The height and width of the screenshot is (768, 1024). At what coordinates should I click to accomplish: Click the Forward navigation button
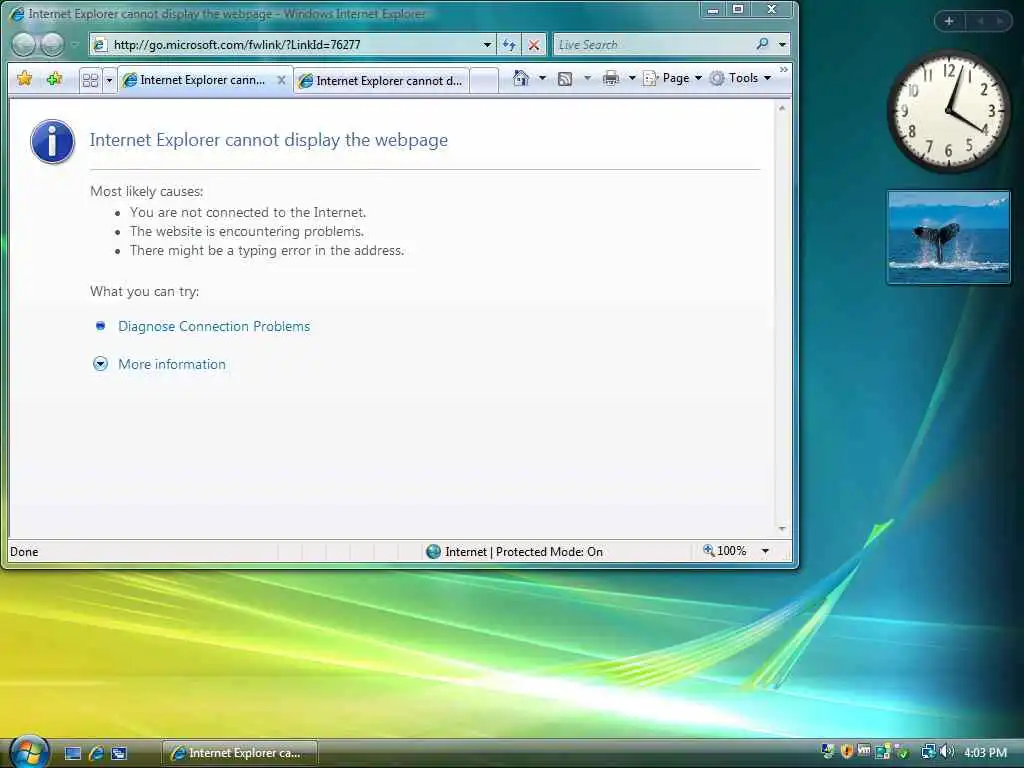pyautogui.click(x=52, y=44)
